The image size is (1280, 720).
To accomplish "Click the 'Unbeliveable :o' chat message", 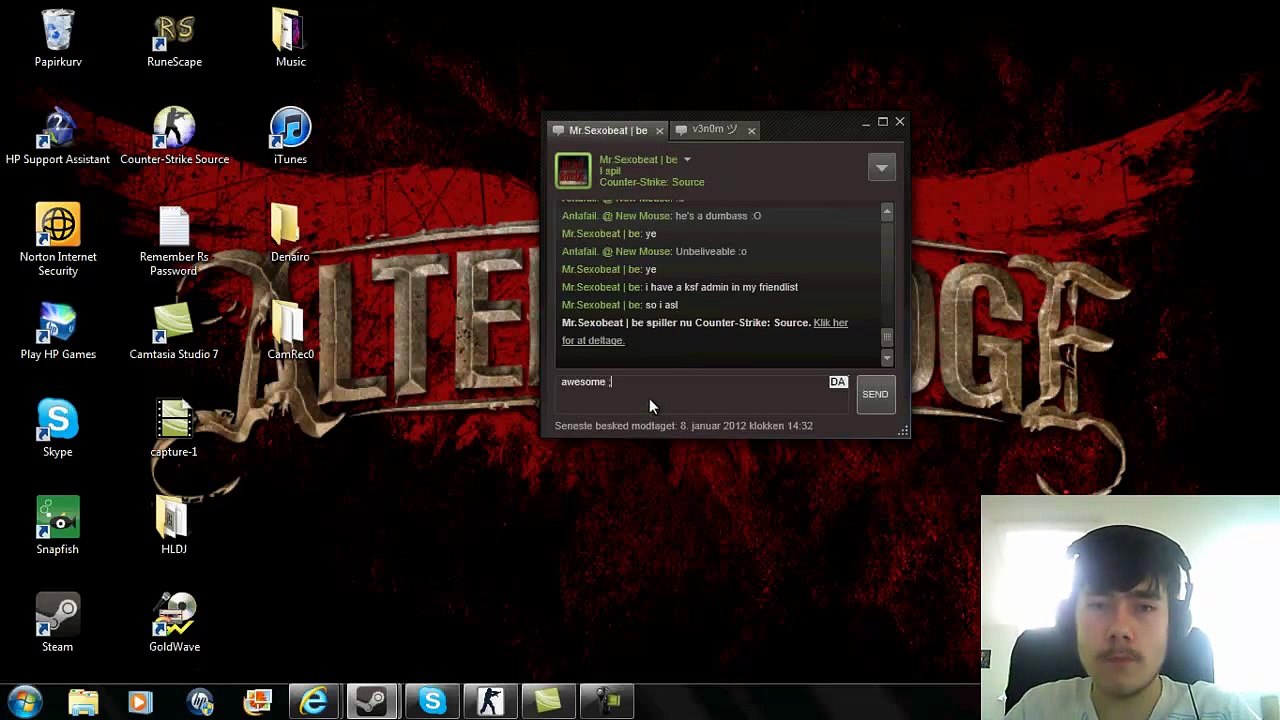I will (711, 251).
